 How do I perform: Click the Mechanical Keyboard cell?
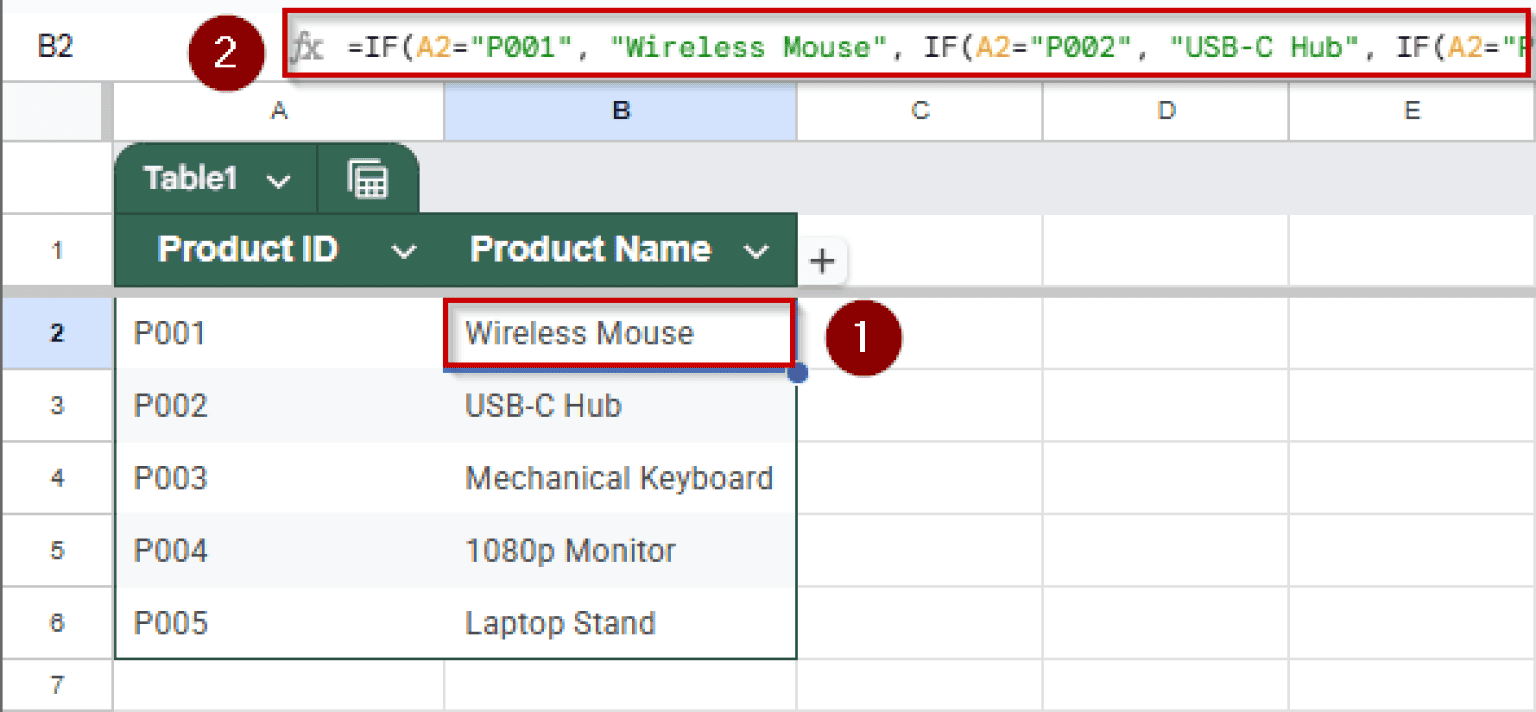pos(620,478)
